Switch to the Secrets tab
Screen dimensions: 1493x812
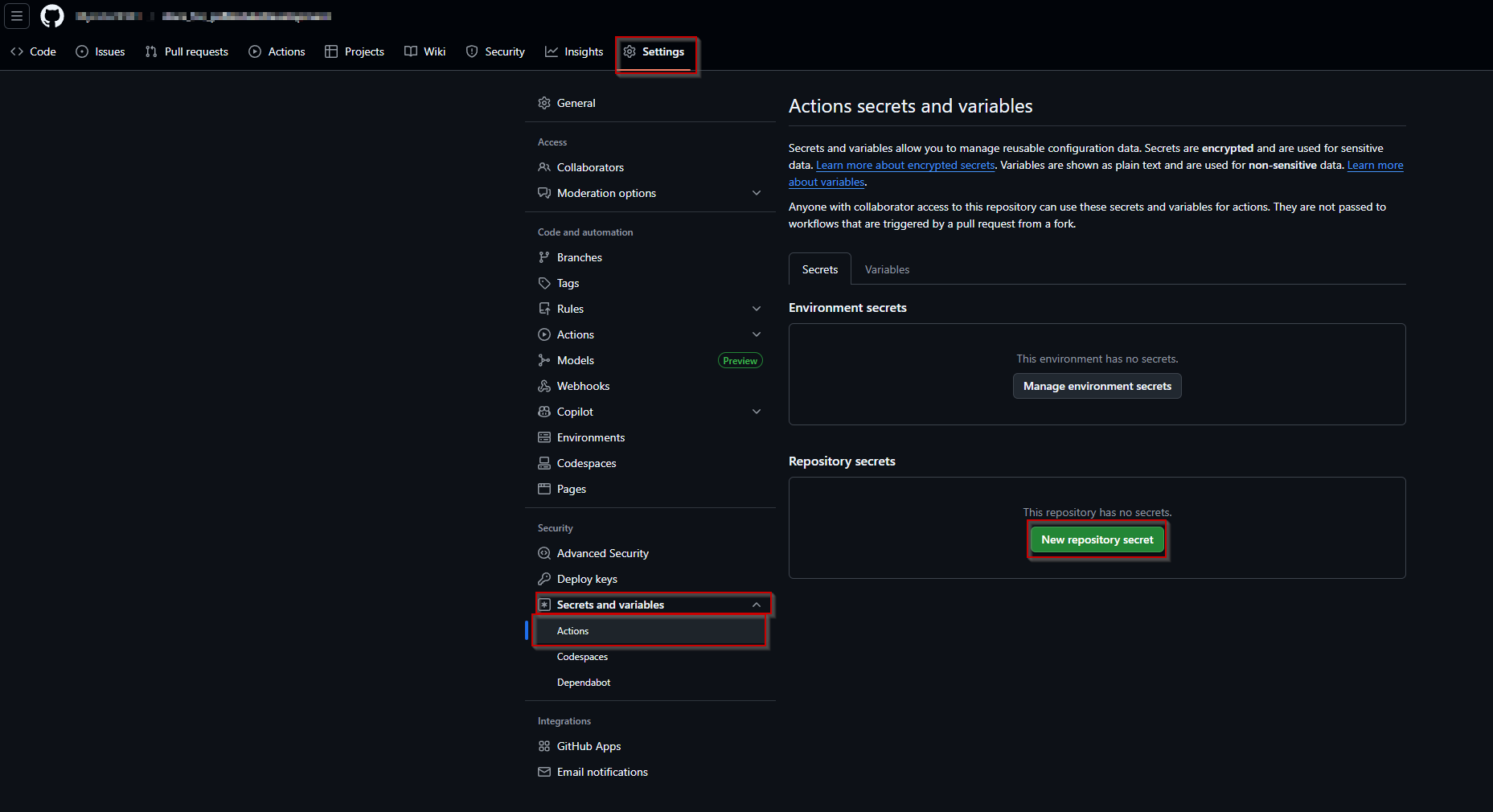[819, 269]
